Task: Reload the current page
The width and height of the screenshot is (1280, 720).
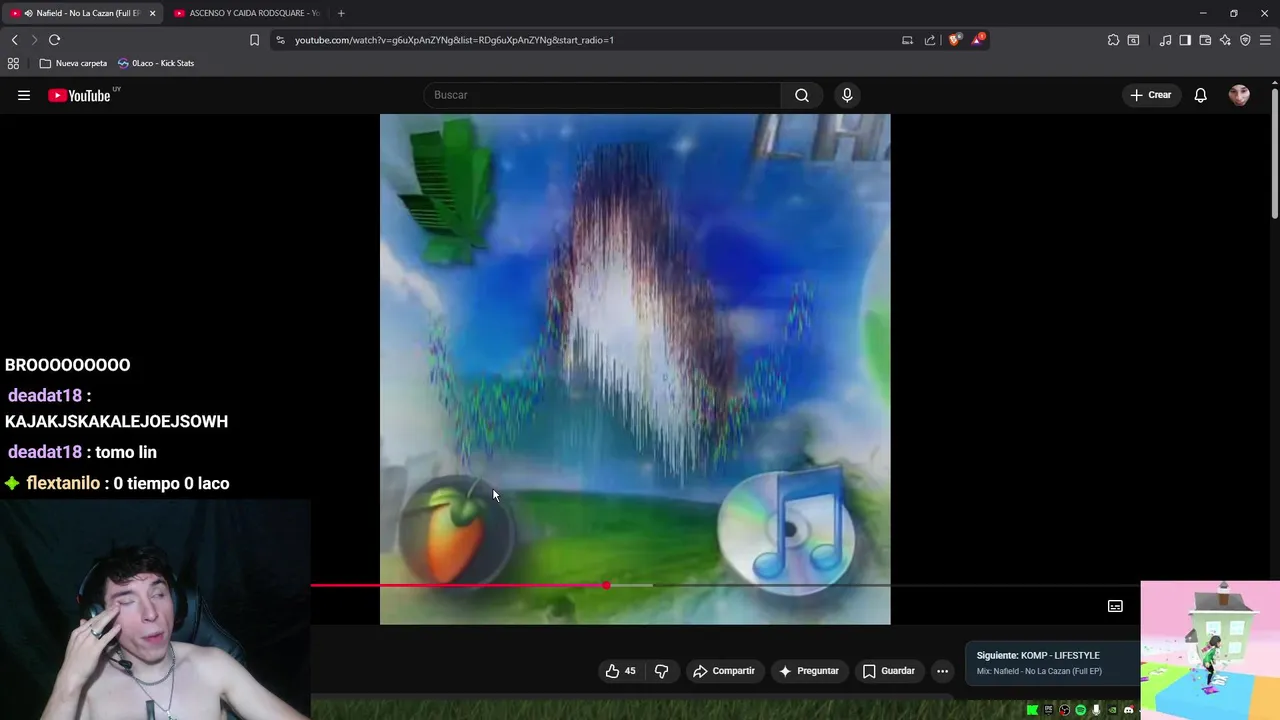Action: [x=55, y=40]
